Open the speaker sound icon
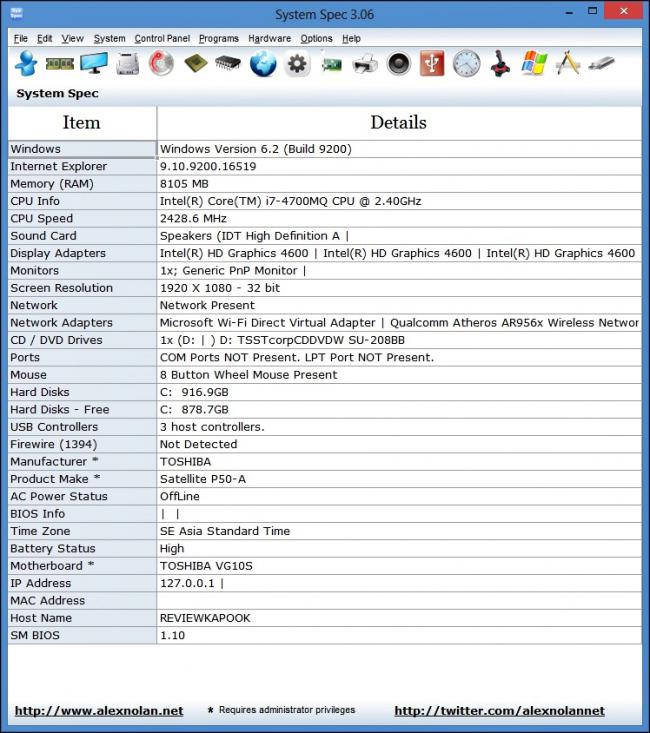This screenshot has width=650, height=733. (399, 64)
